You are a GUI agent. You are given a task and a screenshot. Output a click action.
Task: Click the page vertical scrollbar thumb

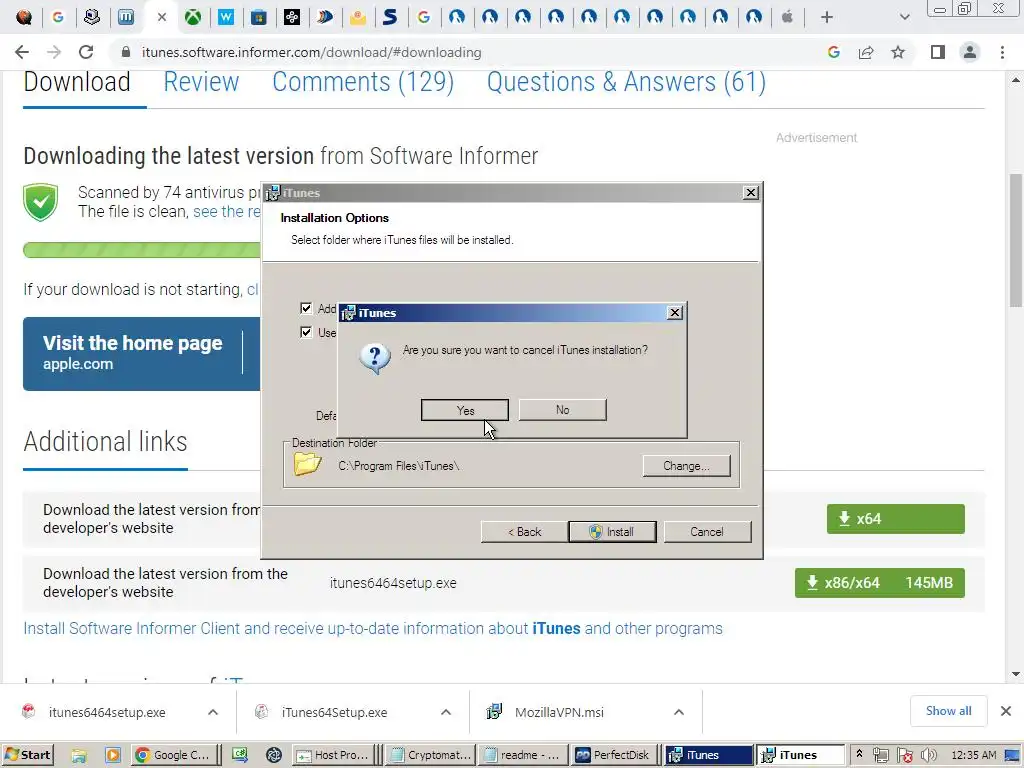click(x=1016, y=240)
